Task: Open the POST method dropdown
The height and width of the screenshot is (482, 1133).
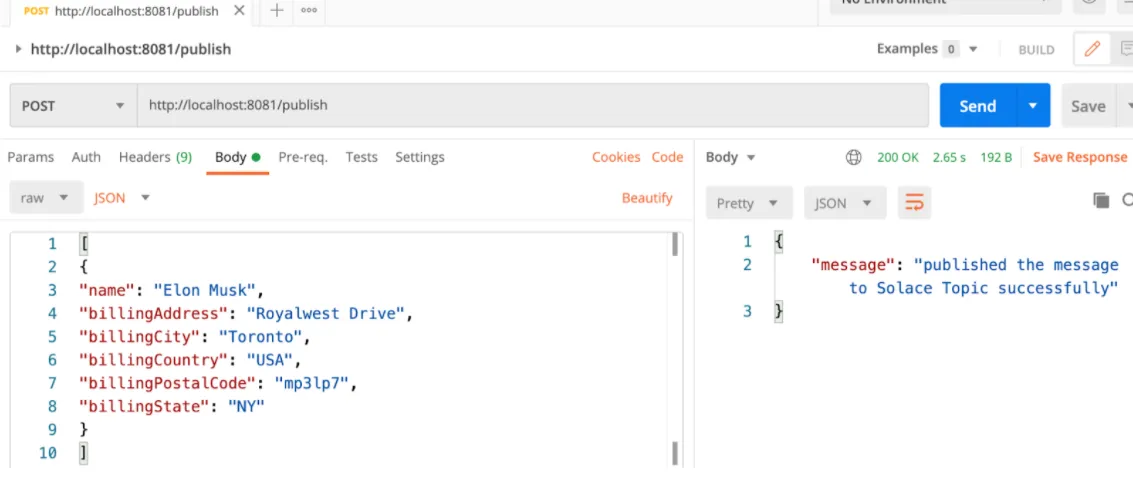Action: click(x=73, y=106)
